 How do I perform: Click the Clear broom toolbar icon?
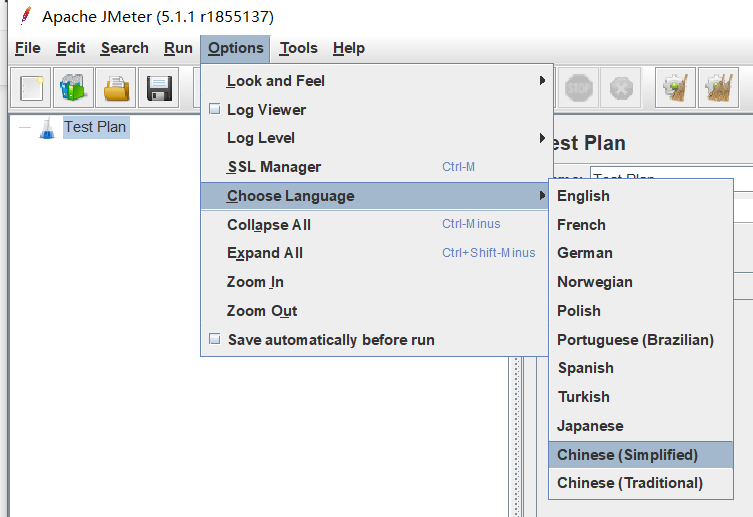(x=675, y=88)
